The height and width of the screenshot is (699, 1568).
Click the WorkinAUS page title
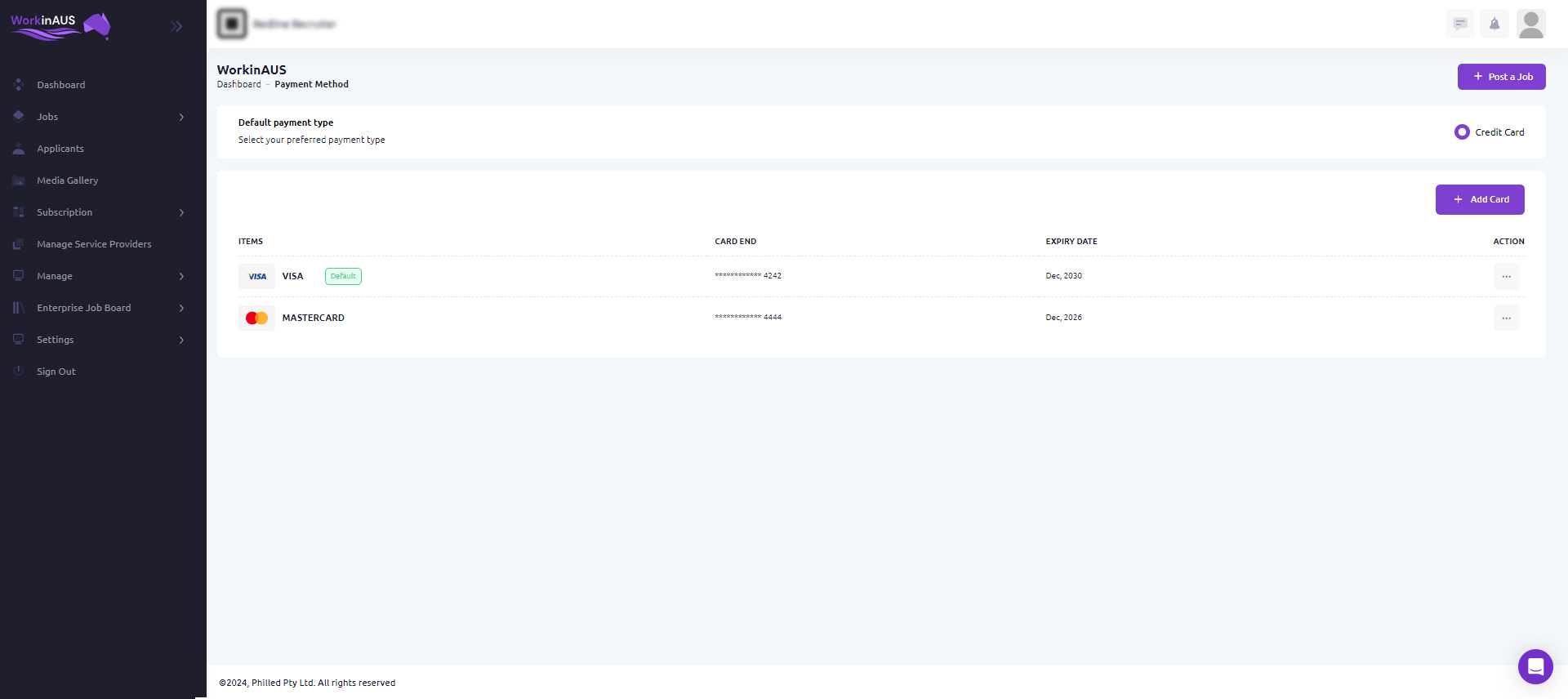coord(252,69)
